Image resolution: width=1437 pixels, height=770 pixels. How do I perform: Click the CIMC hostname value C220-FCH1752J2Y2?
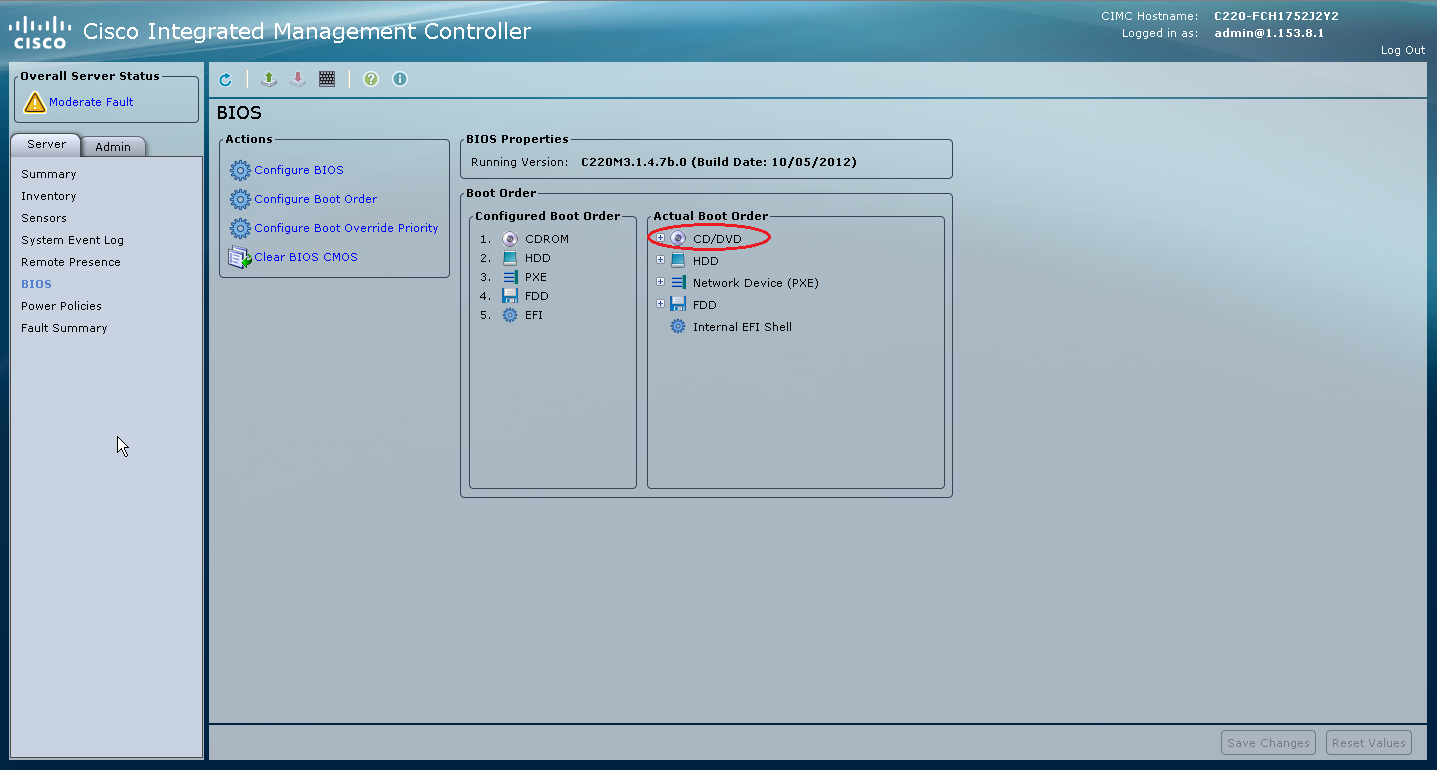click(x=1276, y=16)
